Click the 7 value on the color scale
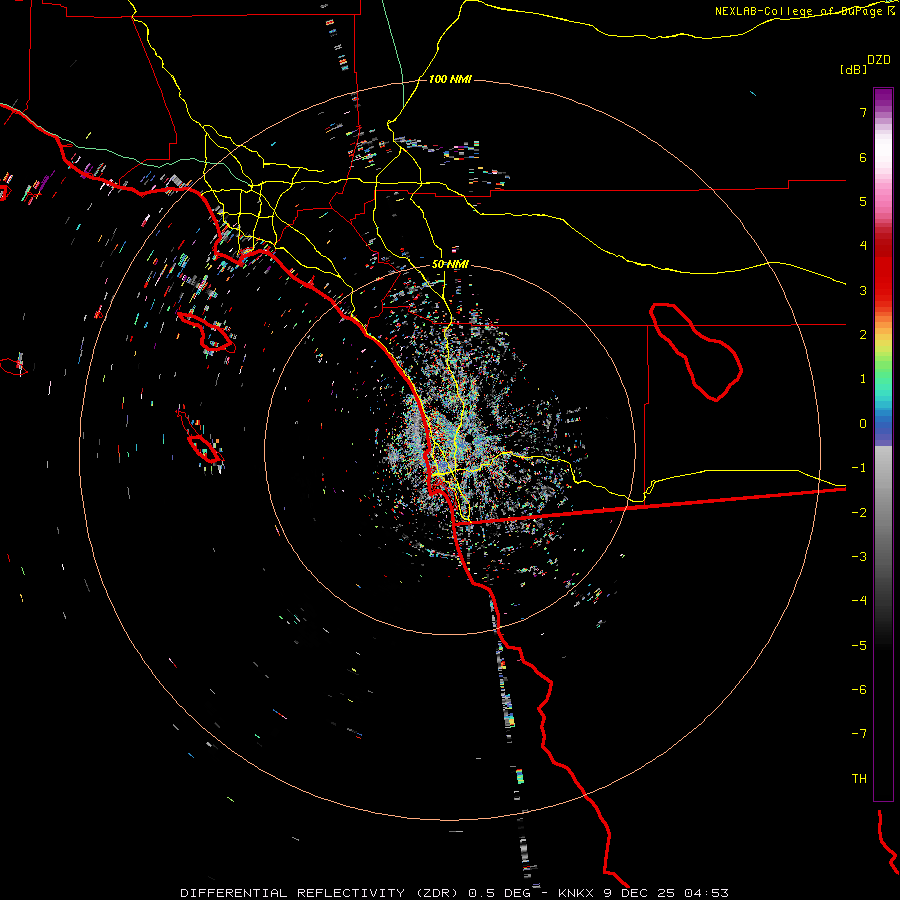 (x=863, y=112)
